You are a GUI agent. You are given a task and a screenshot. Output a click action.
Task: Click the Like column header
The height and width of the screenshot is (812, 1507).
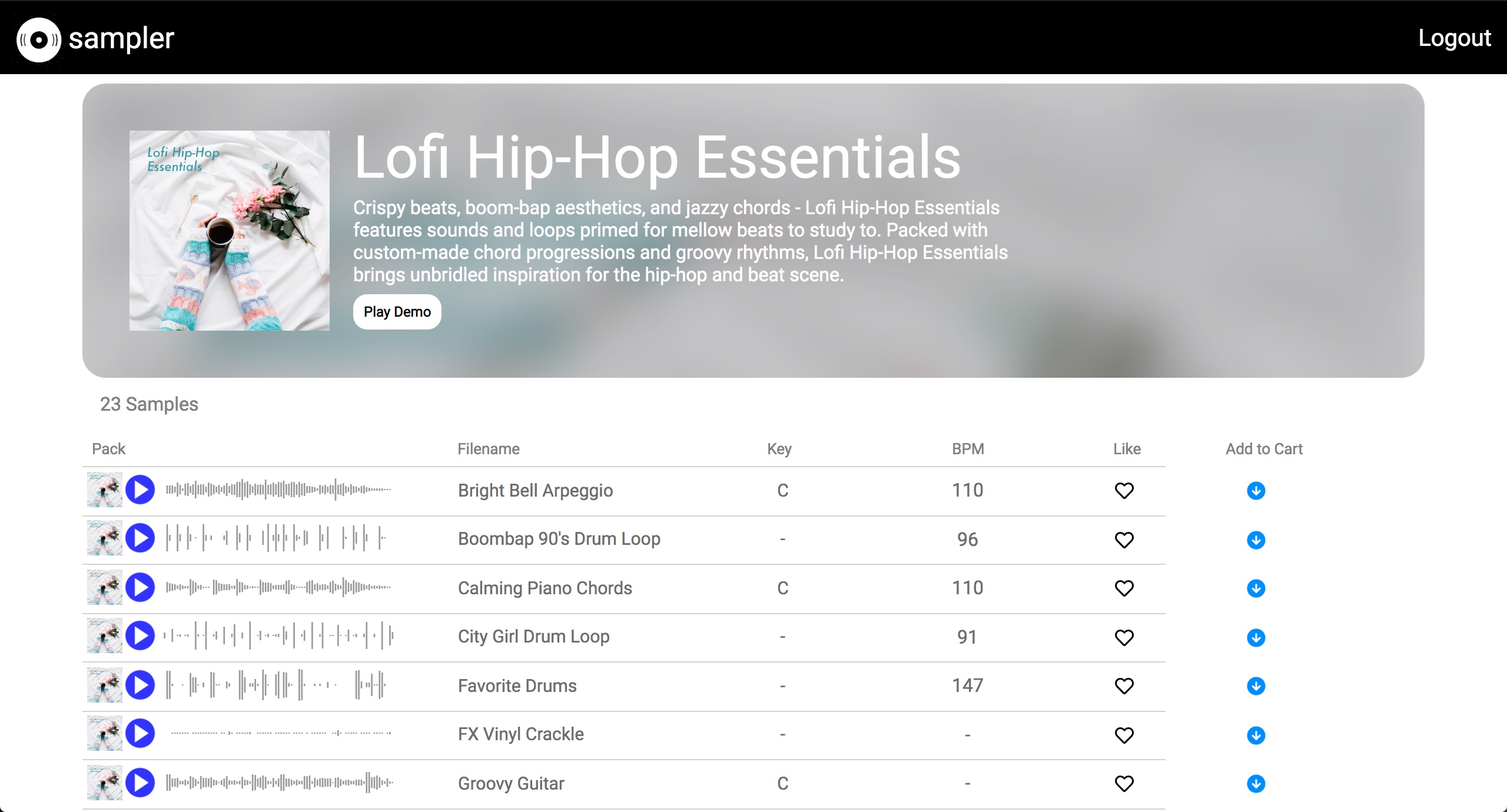[1127, 449]
